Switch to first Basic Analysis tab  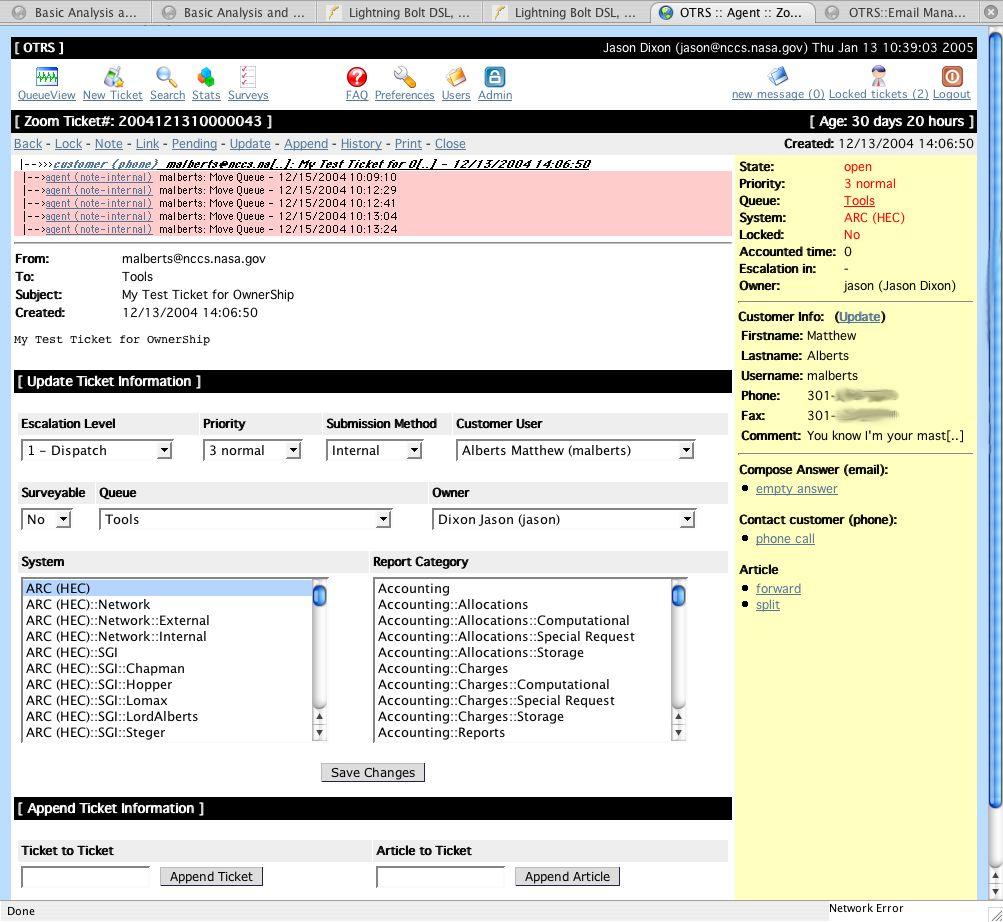(x=75, y=12)
